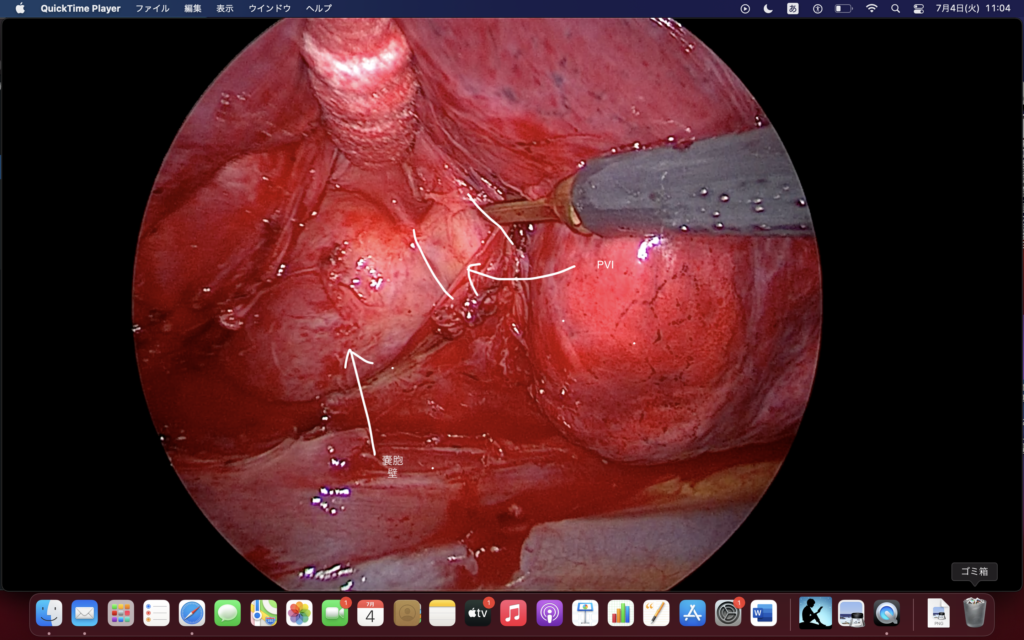Open Photos app in the Dock
Image resolution: width=1024 pixels, height=640 pixels.
299,613
